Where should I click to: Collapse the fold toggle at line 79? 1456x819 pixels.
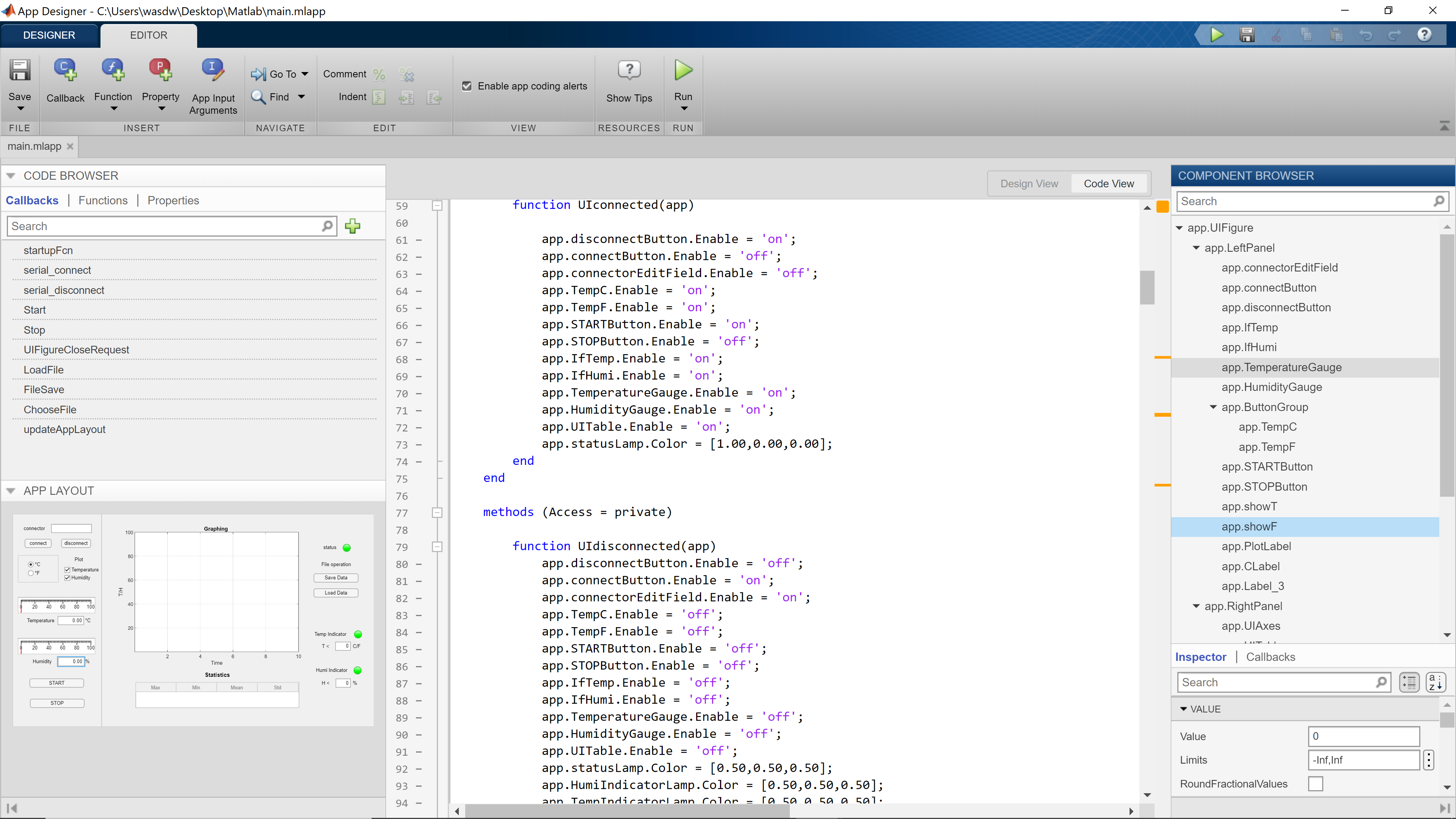pyautogui.click(x=437, y=546)
